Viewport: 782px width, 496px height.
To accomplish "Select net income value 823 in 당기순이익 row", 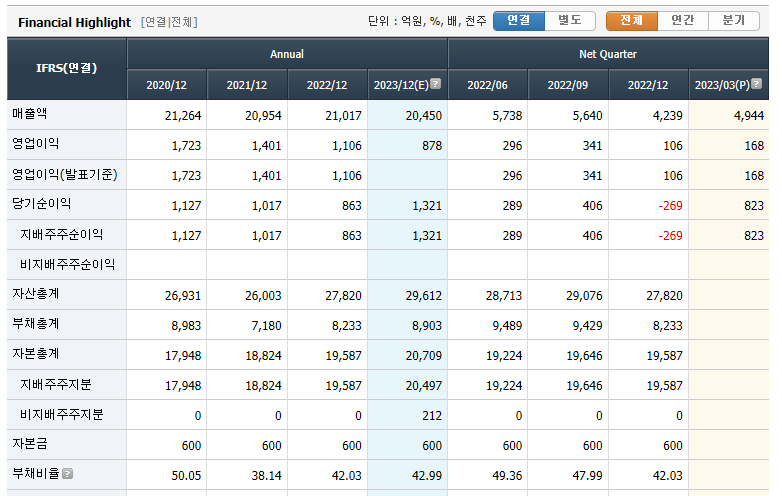I will click(754, 205).
